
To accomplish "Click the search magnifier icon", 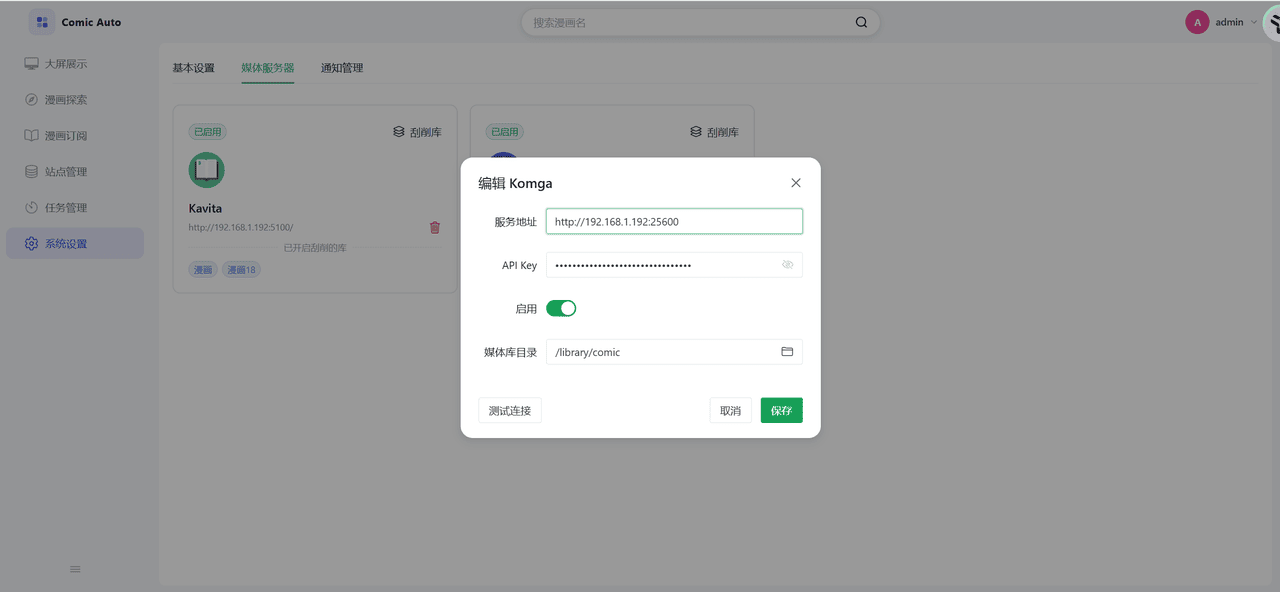I will tap(861, 22).
